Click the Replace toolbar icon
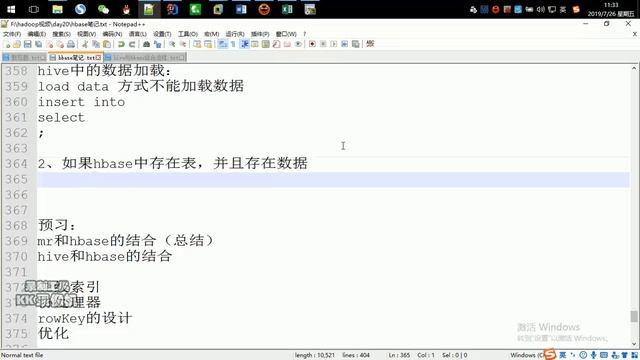This screenshot has height=360, width=640. (x=158, y=44)
